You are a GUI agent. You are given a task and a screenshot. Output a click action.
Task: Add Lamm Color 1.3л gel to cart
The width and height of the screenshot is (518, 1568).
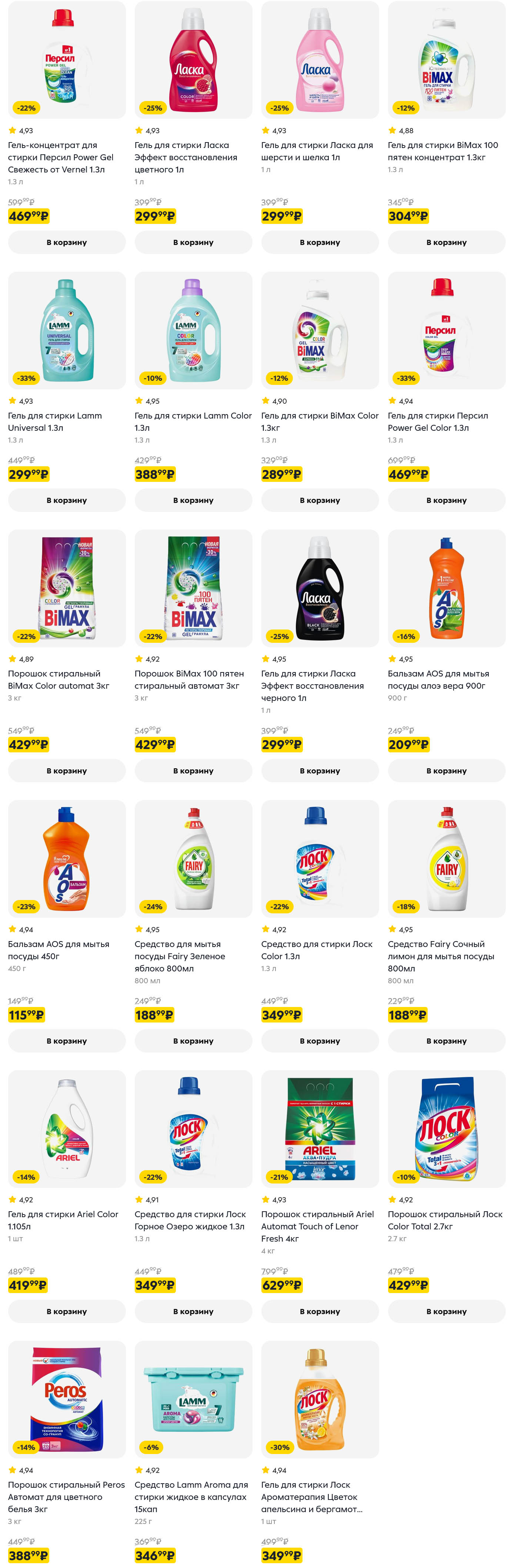[193, 500]
